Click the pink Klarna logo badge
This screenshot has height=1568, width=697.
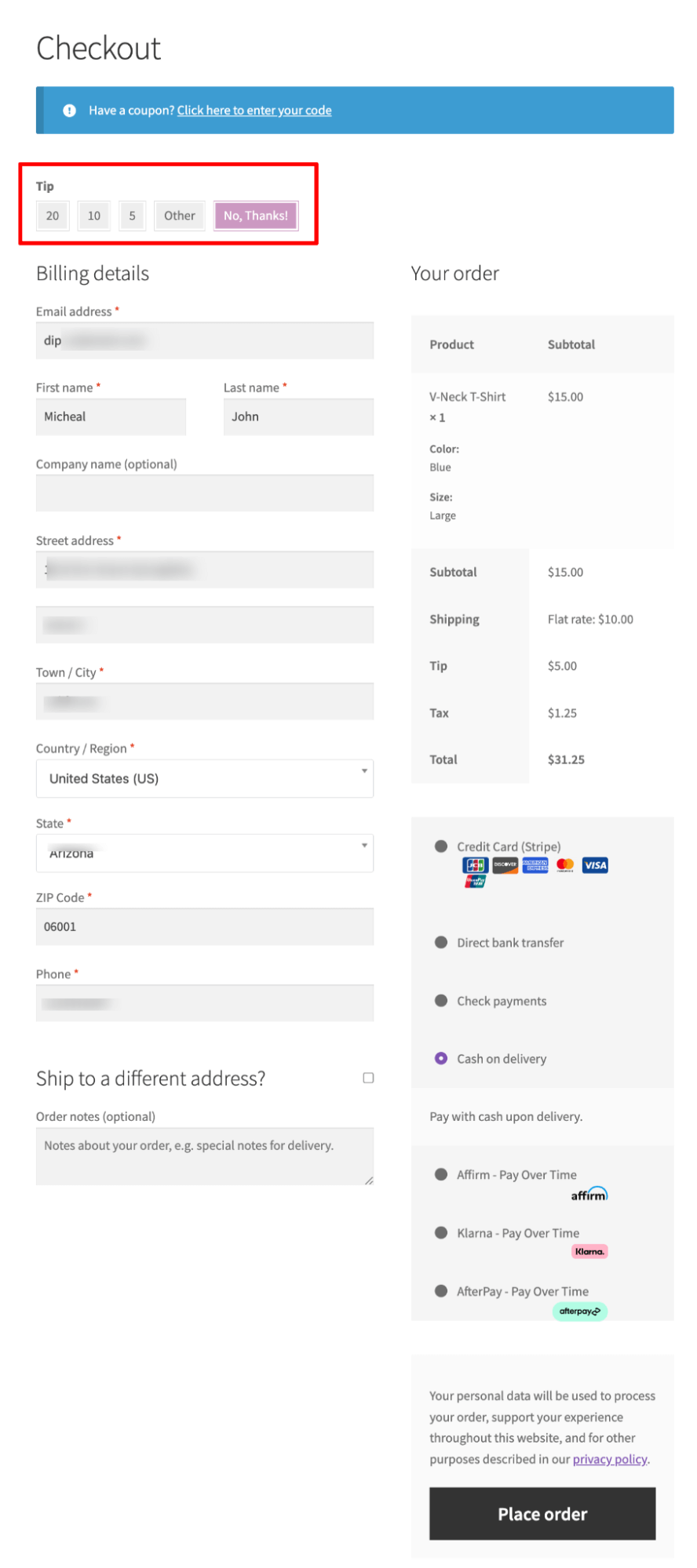coord(589,1252)
